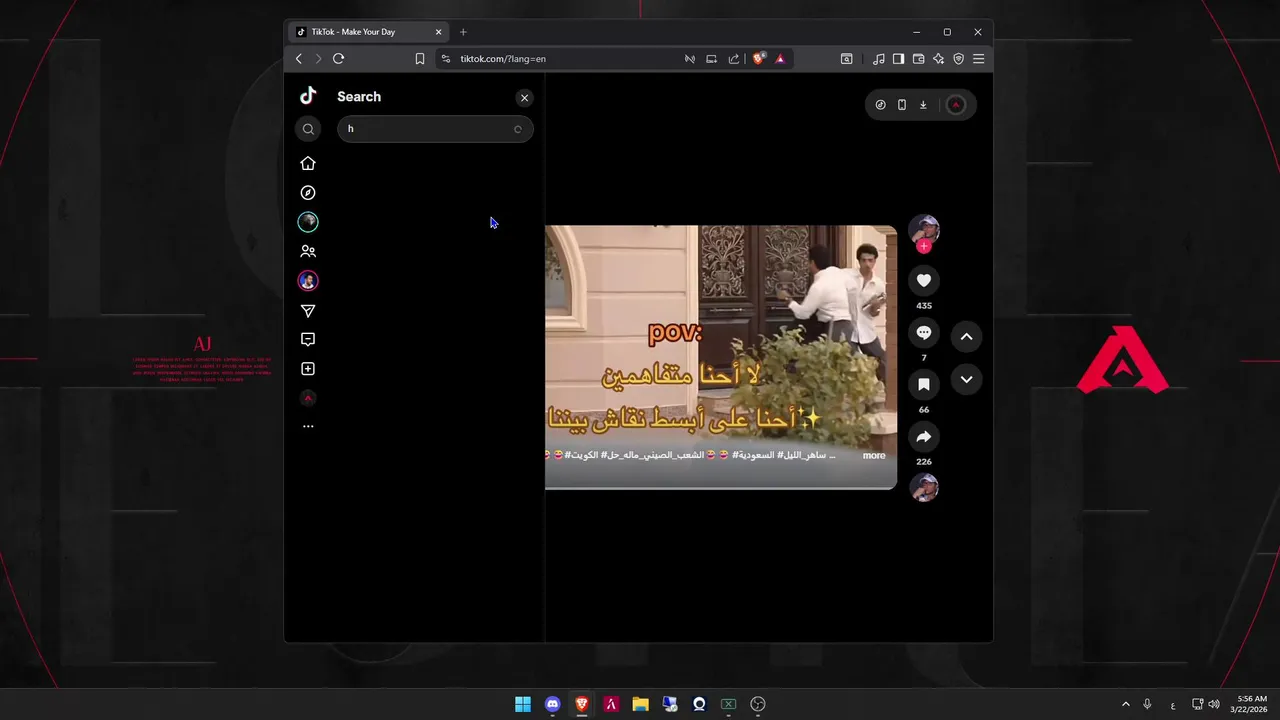Click the crossed-out tracking icon in the address bar

pyautogui.click(x=689, y=59)
